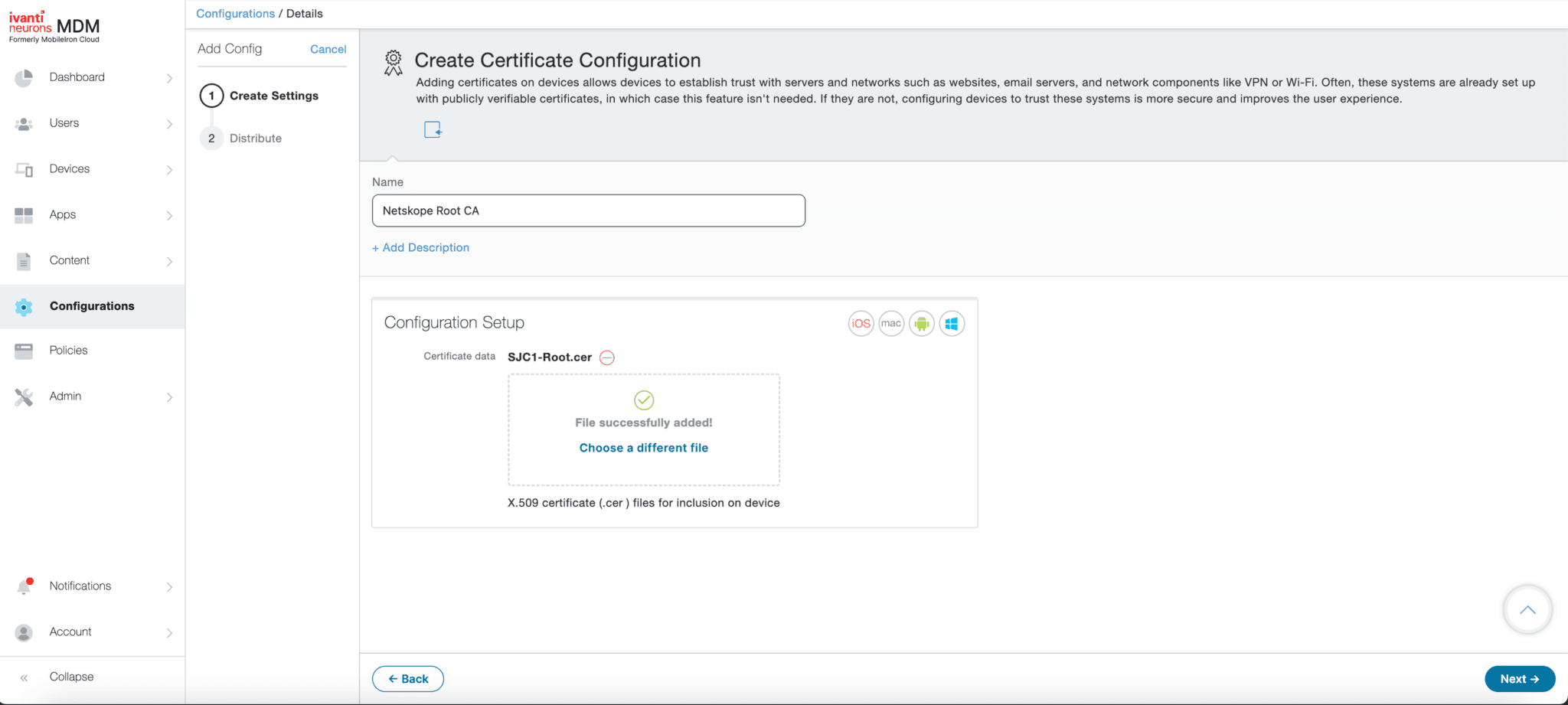Go to the Apps section

(62, 215)
